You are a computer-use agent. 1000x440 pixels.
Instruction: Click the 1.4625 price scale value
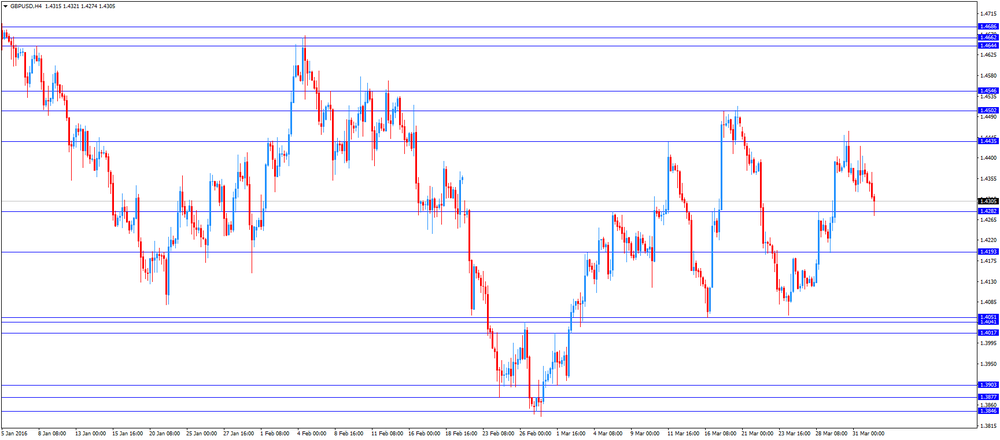tap(989, 54)
